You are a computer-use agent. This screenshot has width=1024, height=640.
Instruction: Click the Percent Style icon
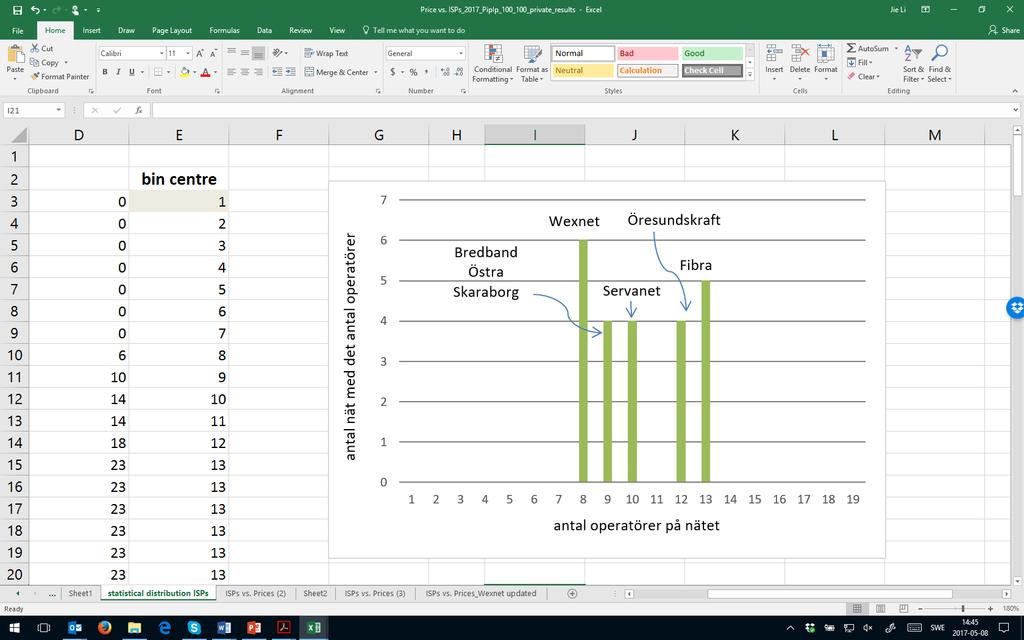pos(413,72)
